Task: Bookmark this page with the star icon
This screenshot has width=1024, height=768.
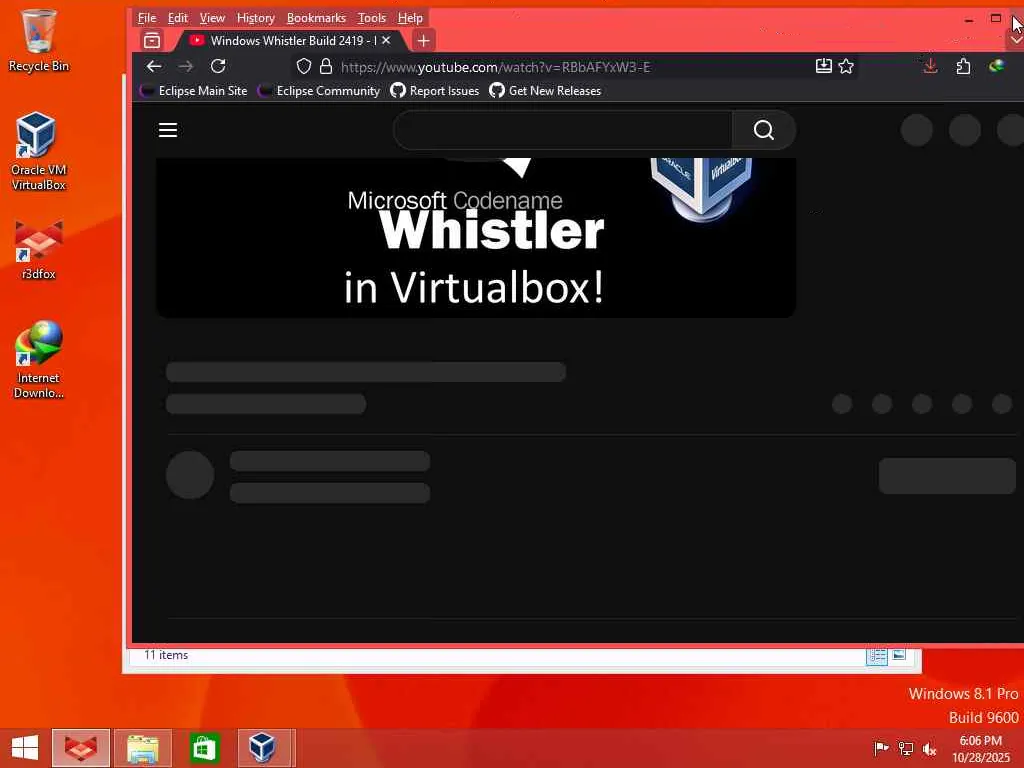Action: coord(846,66)
